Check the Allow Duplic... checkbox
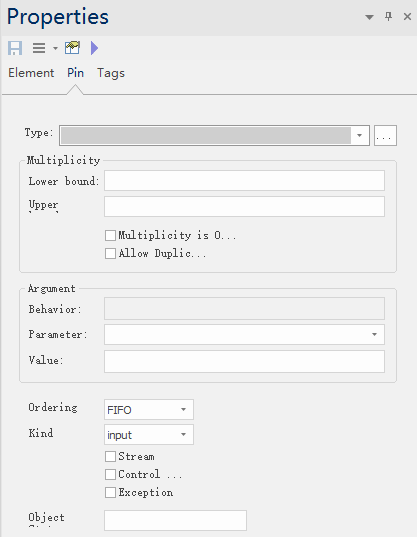This screenshot has height=537, width=417. click(110, 253)
